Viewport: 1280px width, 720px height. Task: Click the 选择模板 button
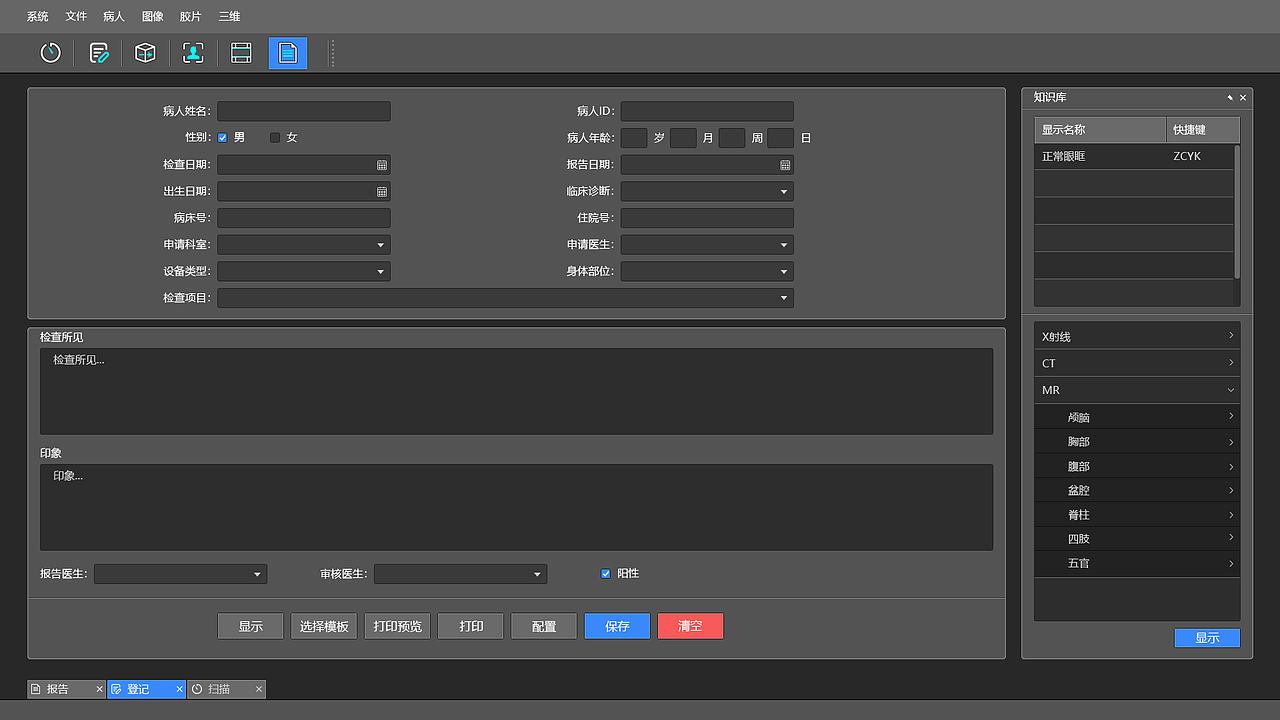click(x=324, y=626)
